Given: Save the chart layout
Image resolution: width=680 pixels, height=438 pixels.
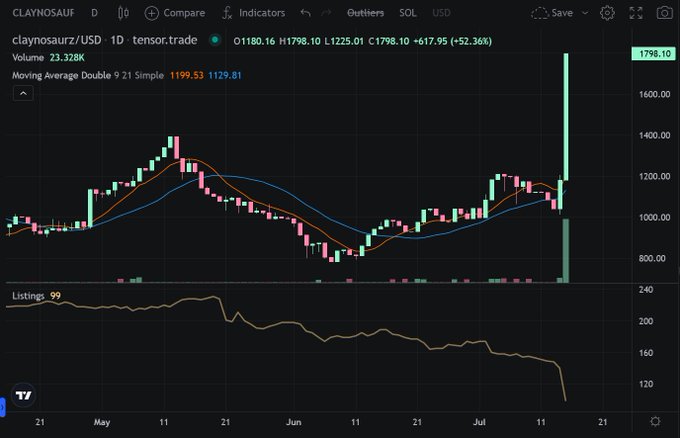Looking at the screenshot, I should coord(552,13).
